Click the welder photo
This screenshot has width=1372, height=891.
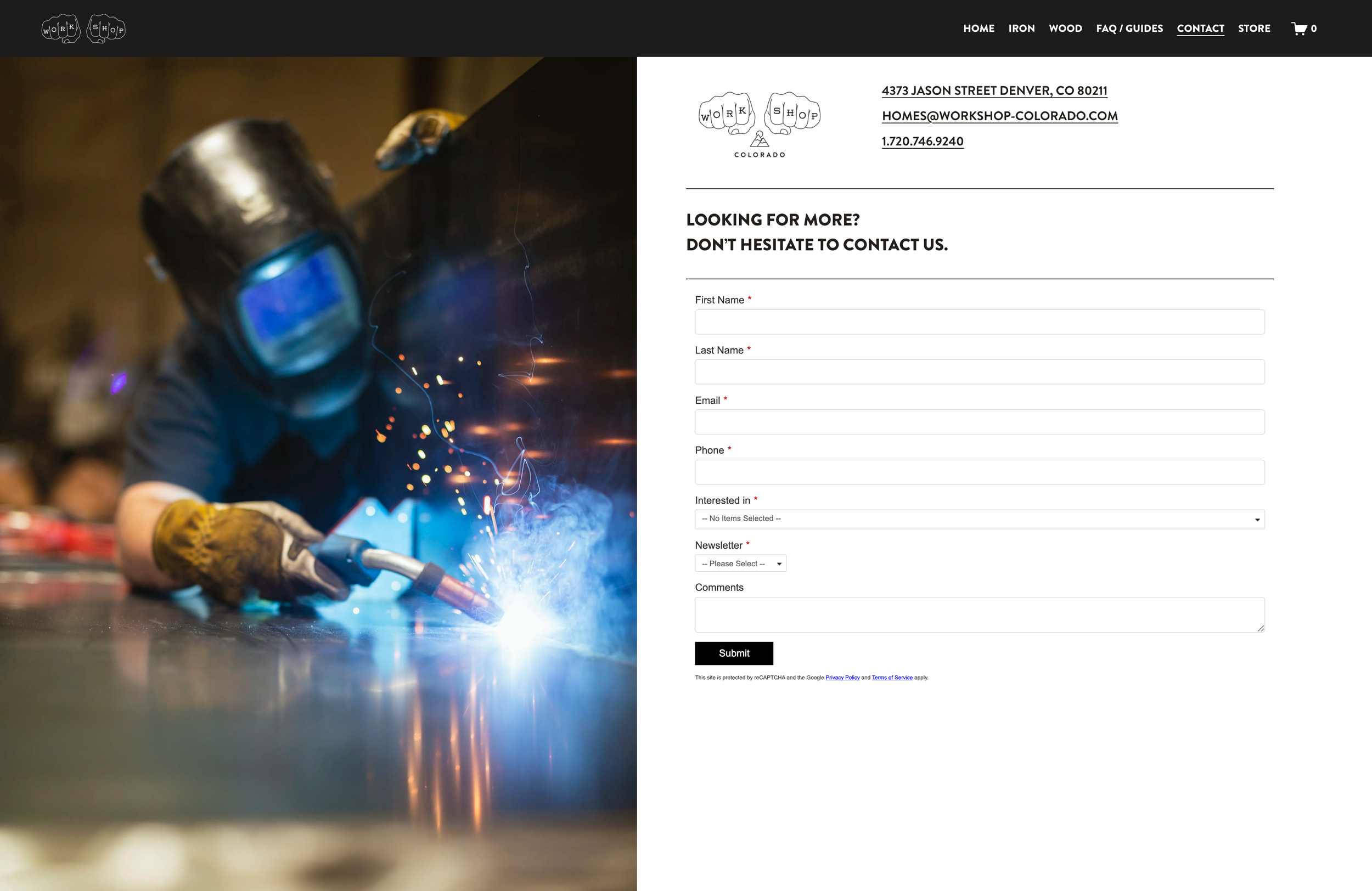pyautogui.click(x=318, y=473)
